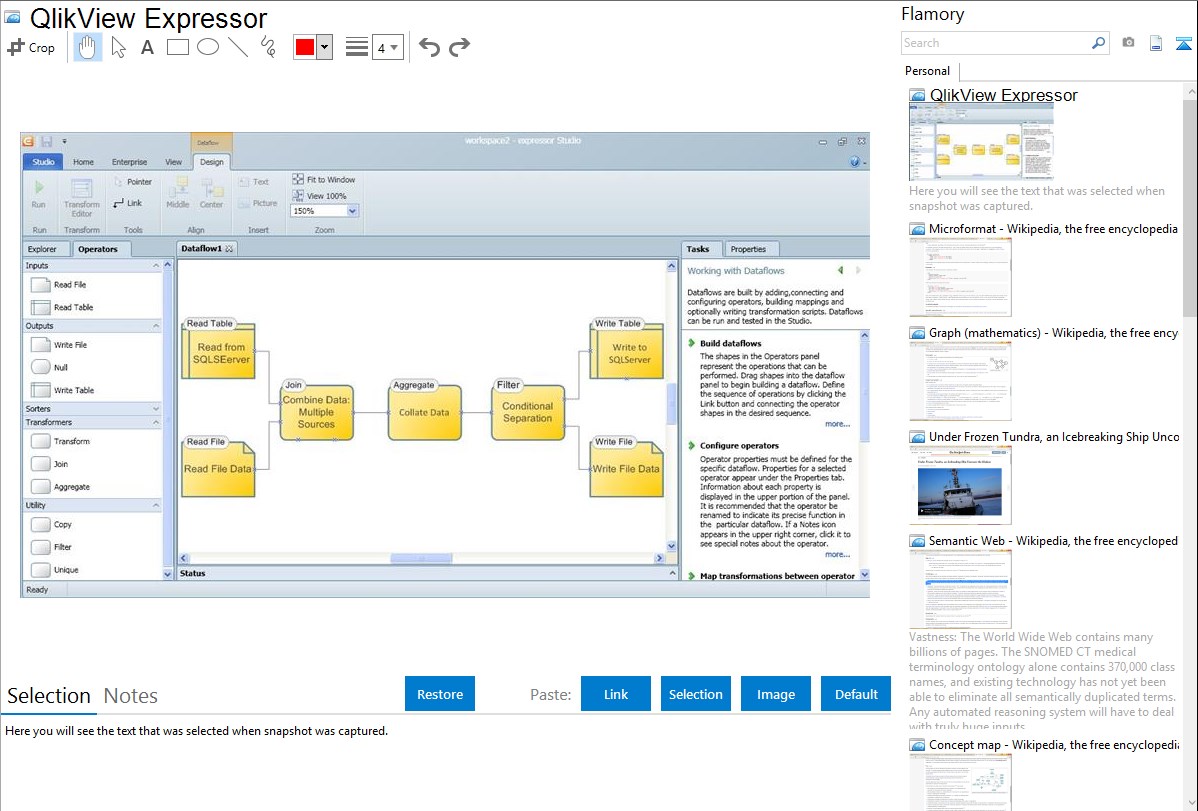Viewport: 1198px width, 811px height.
Task: Open the Personal tab
Action: [927, 71]
